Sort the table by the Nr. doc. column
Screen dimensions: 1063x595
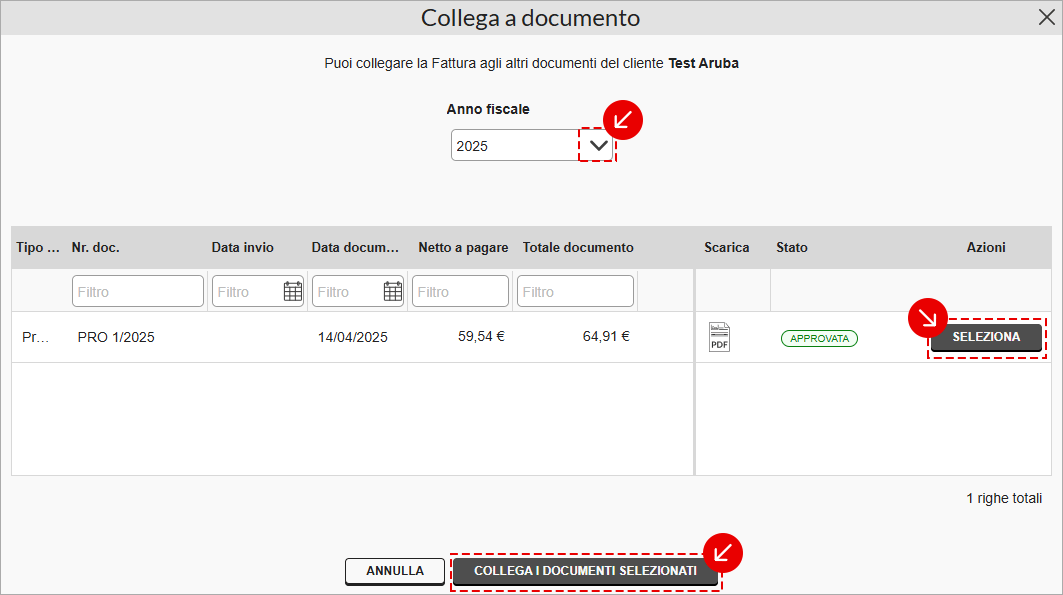coord(96,247)
